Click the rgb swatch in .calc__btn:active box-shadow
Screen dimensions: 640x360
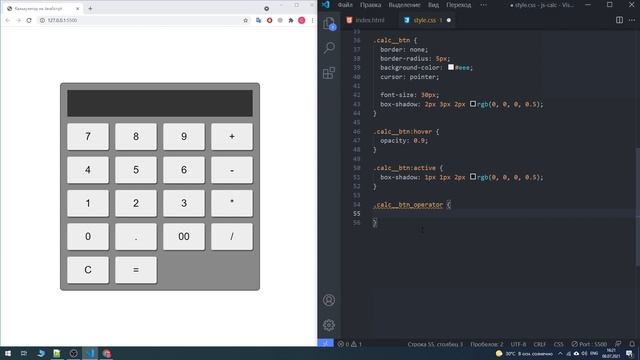473,177
